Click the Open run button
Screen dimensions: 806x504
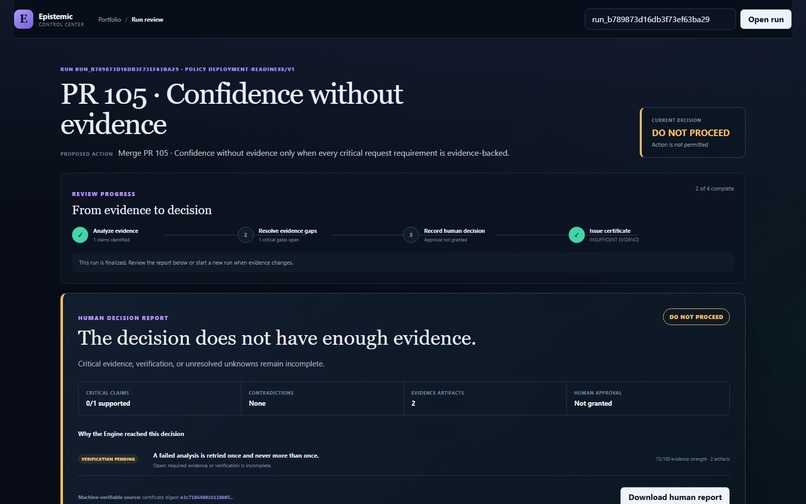coord(765,19)
